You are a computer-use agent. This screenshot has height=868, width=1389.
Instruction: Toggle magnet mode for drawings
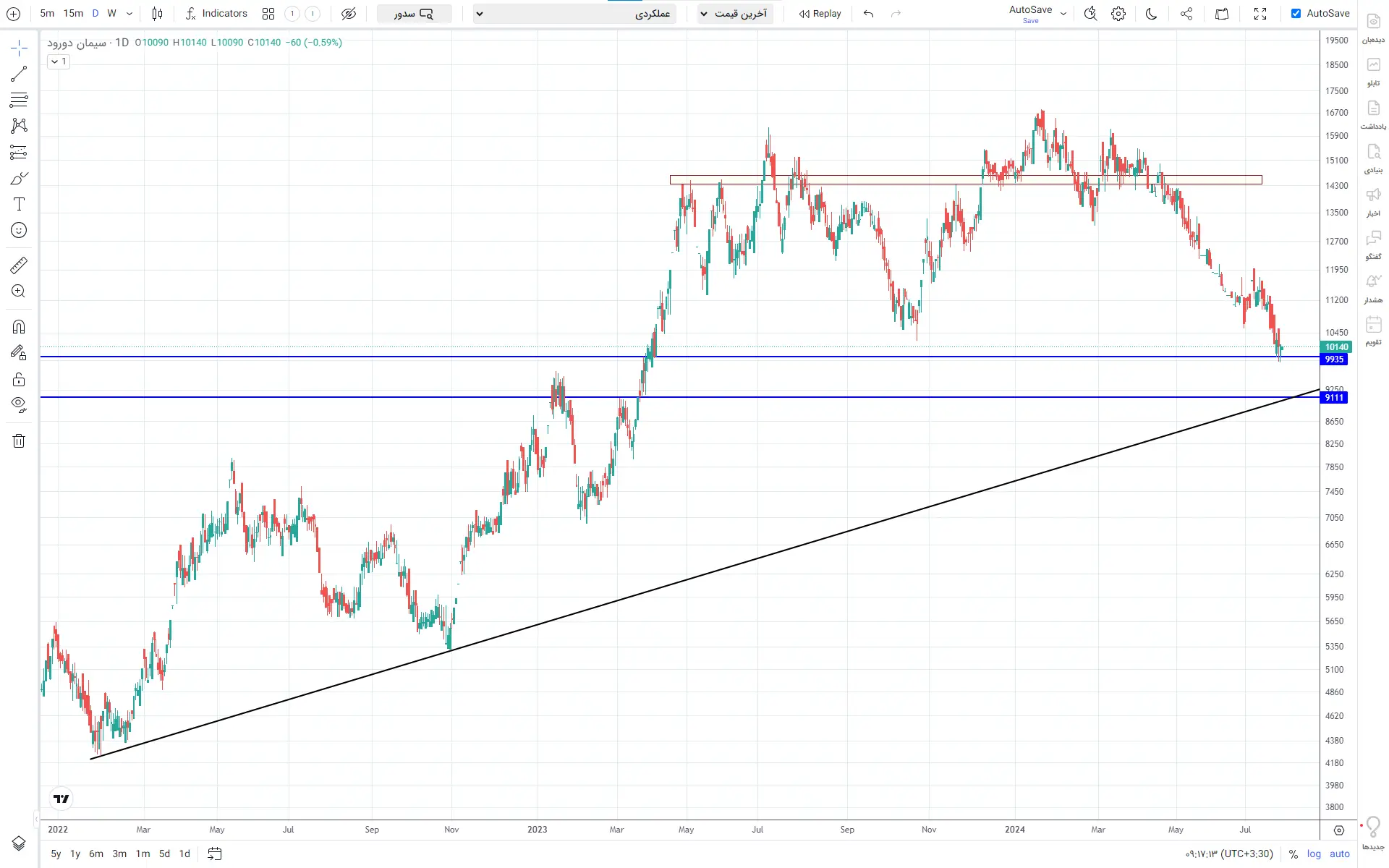point(19,327)
